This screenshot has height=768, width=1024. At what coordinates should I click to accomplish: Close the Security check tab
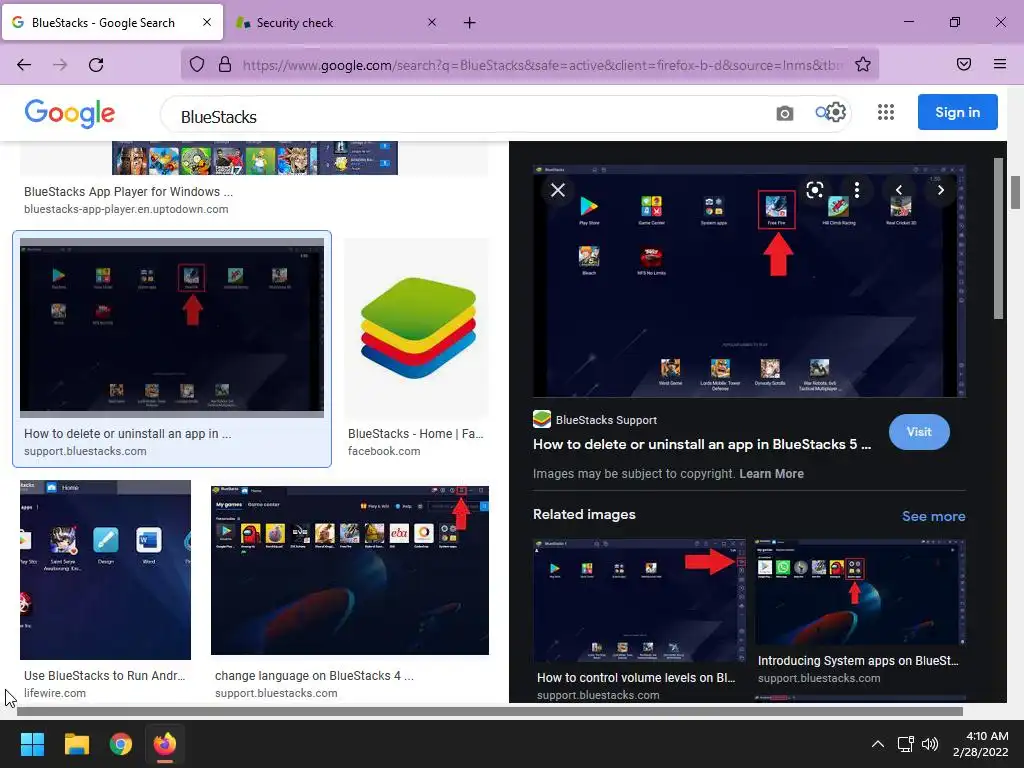point(432,22)
